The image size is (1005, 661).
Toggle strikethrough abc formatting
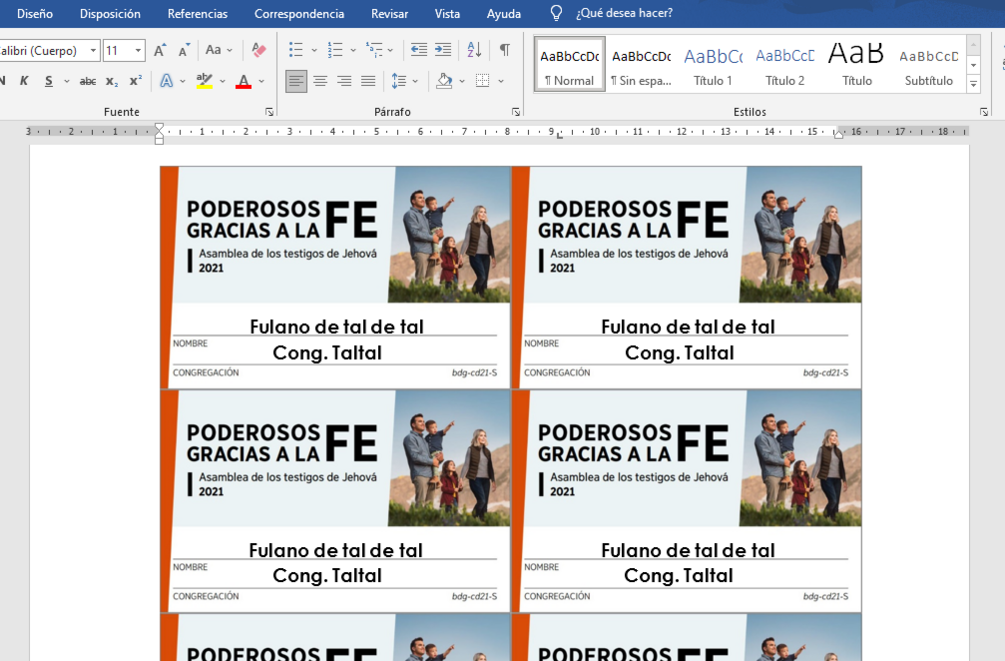click(x=88, y=81)
